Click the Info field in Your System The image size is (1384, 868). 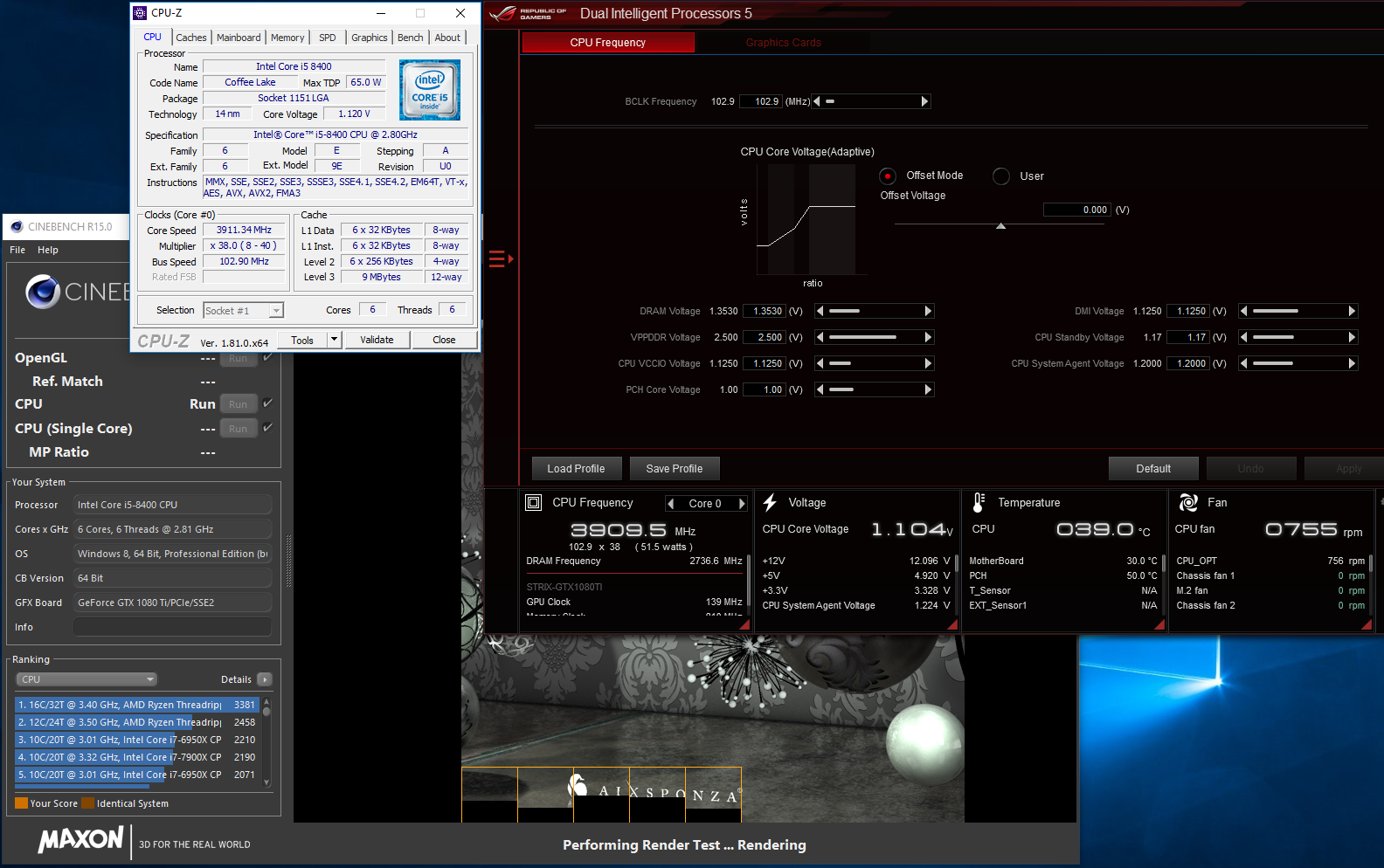point(172,627)
